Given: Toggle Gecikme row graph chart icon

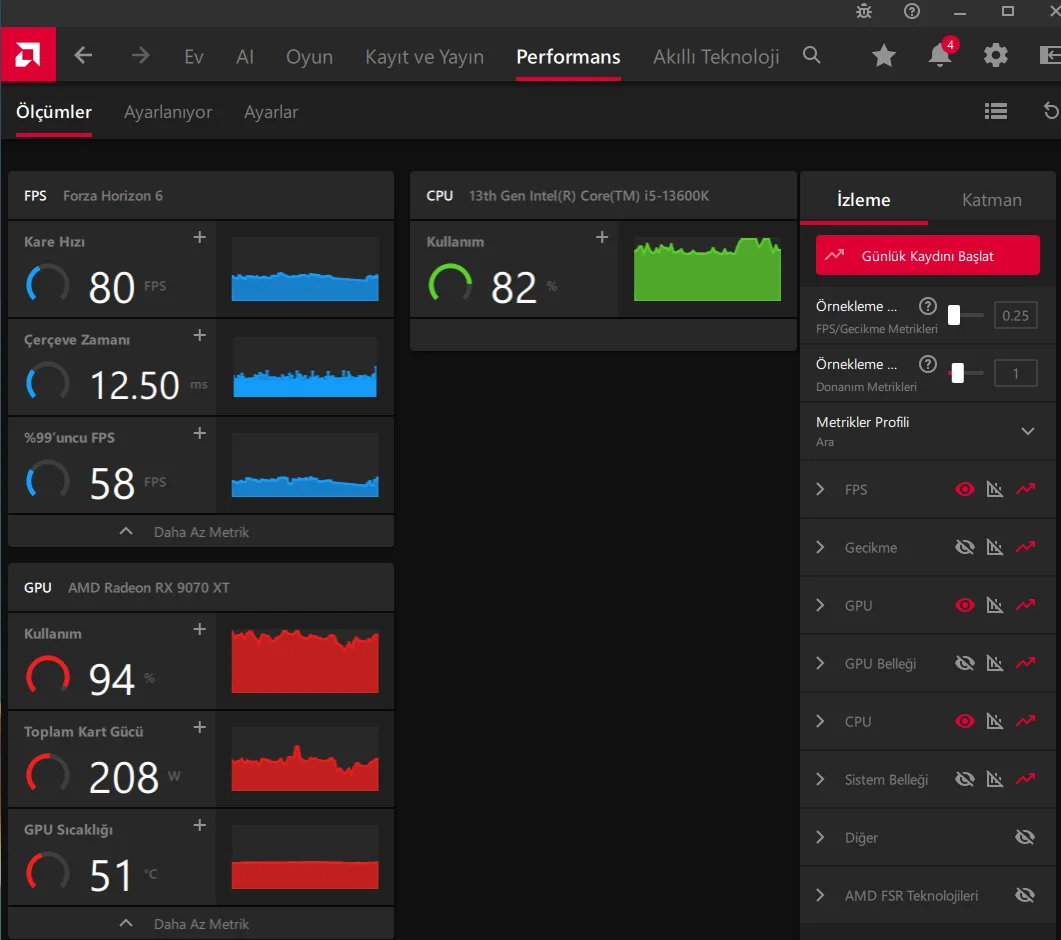Looking at the screenshot, I should pyautogui.click(x=995, y=547).
